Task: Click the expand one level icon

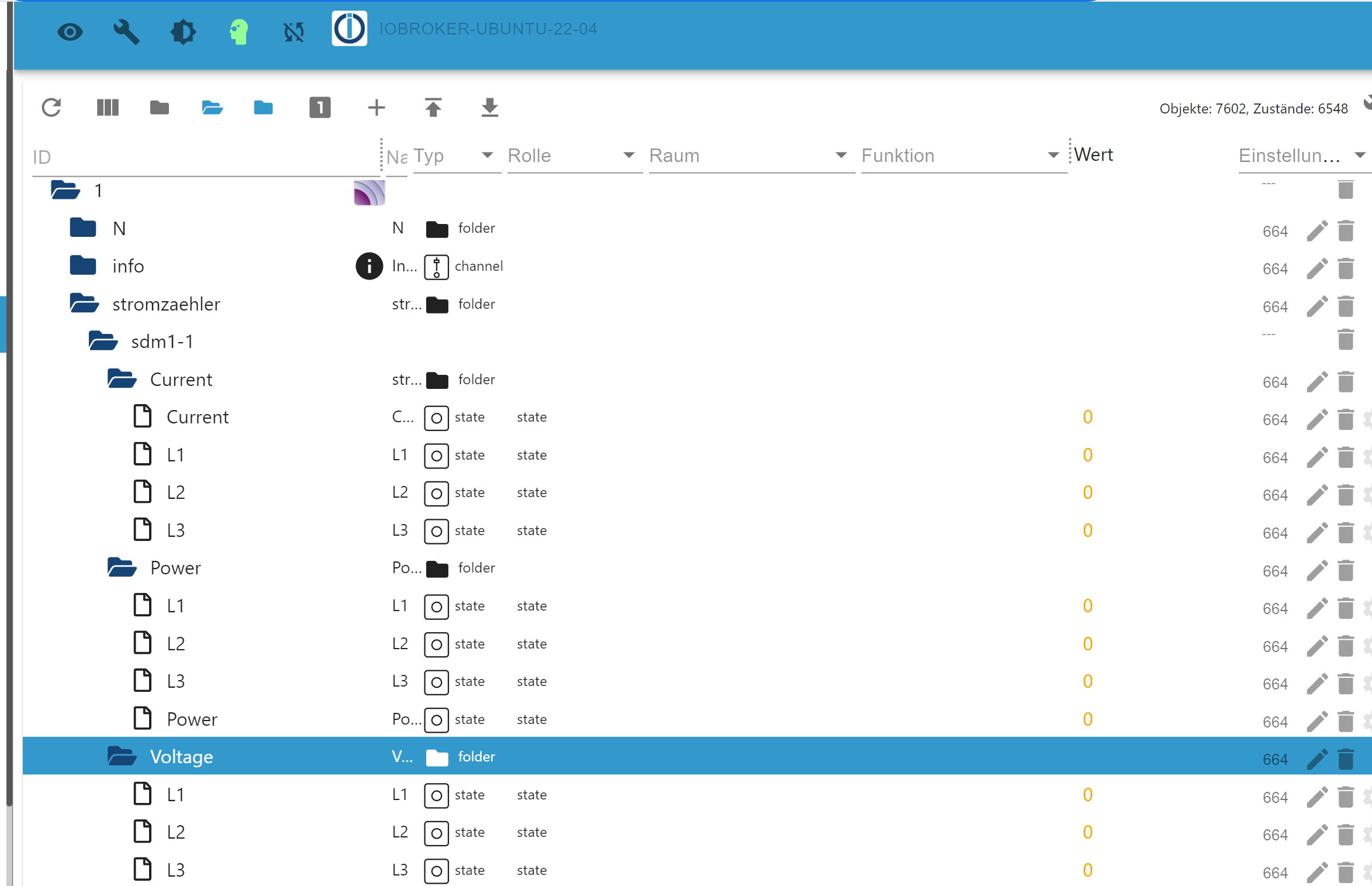Action: pos(320,108)
